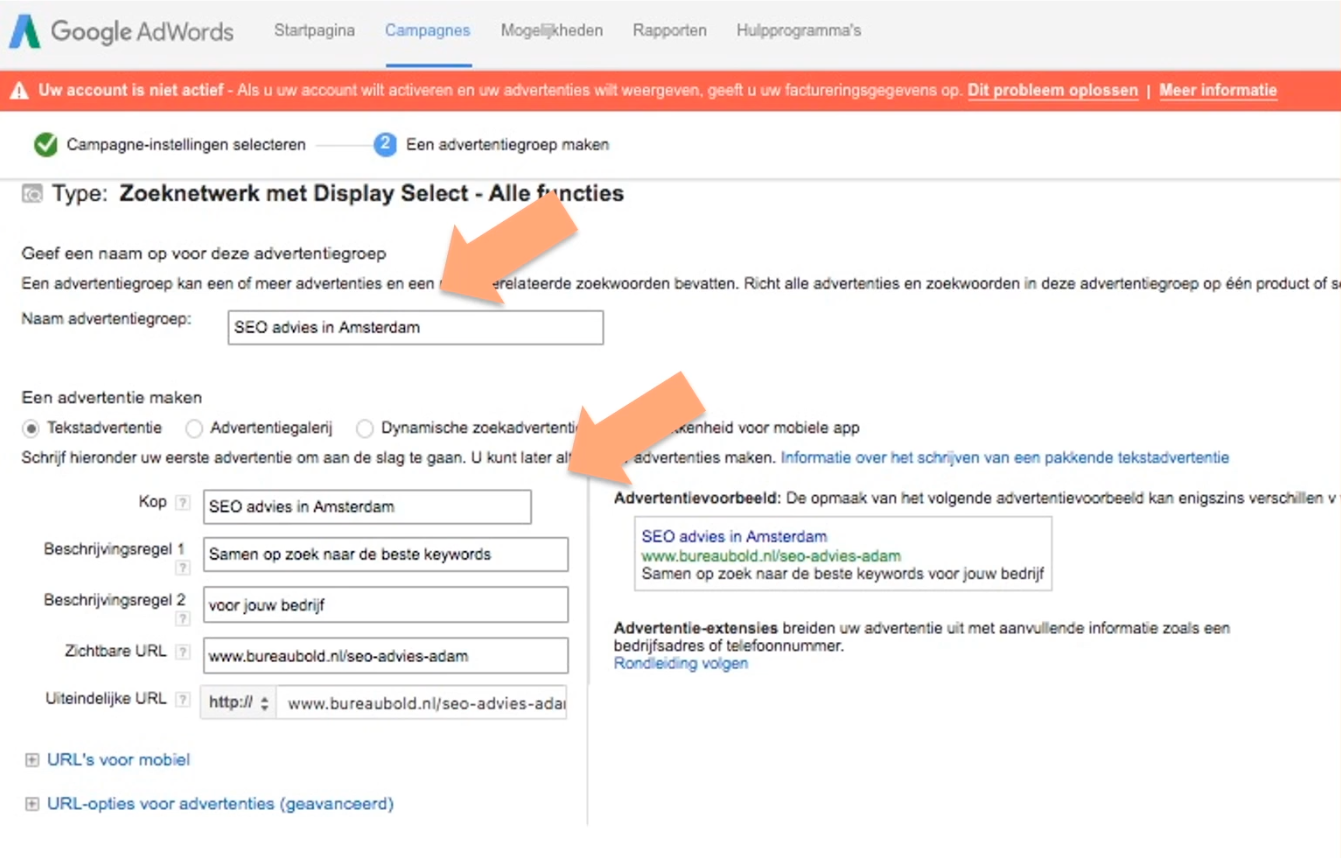Choose the Advertentiegalerij radio button
The image size is (1341, 858).
click(x=194, y=428)
